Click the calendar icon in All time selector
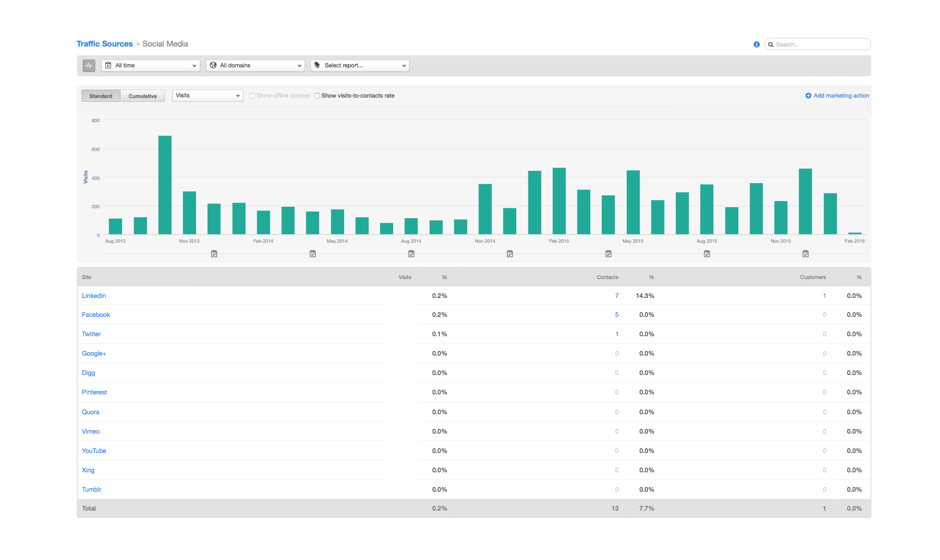Image resolution: width=940 pixels, height=560 pixels. tap(108, 66)
